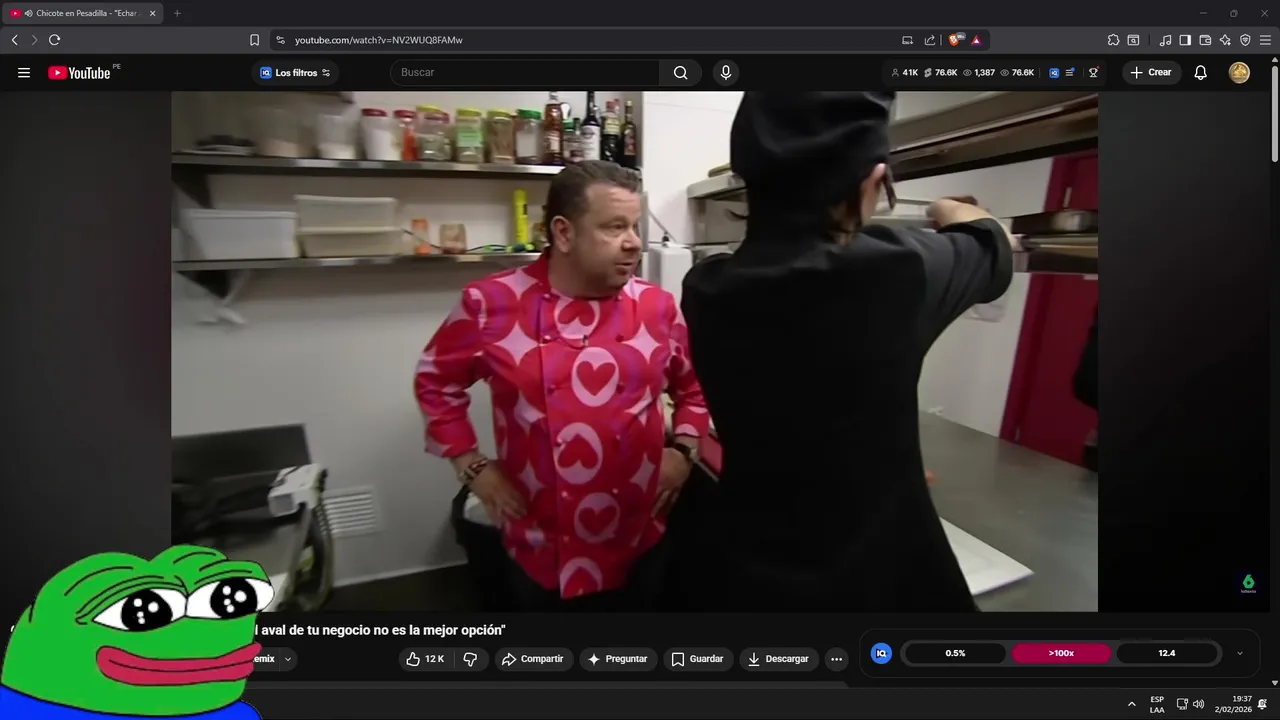Open the Brave VPN shield icon

(1245, 40)
